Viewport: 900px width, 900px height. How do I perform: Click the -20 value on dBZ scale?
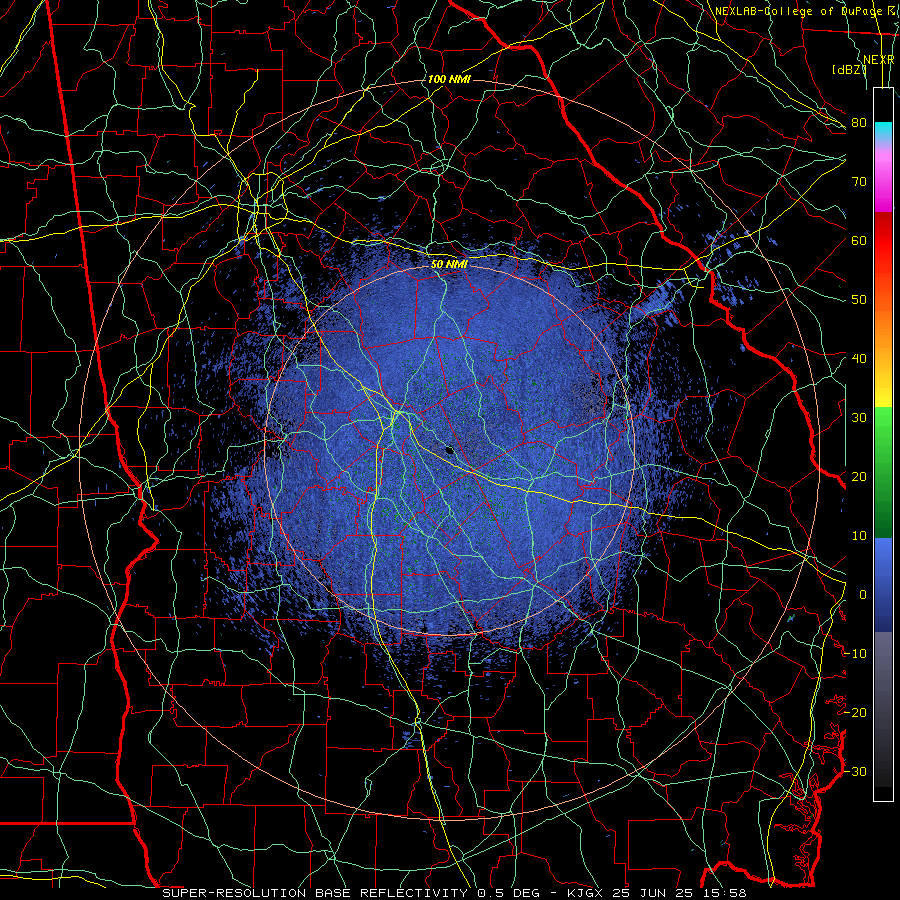coord(855,712)
